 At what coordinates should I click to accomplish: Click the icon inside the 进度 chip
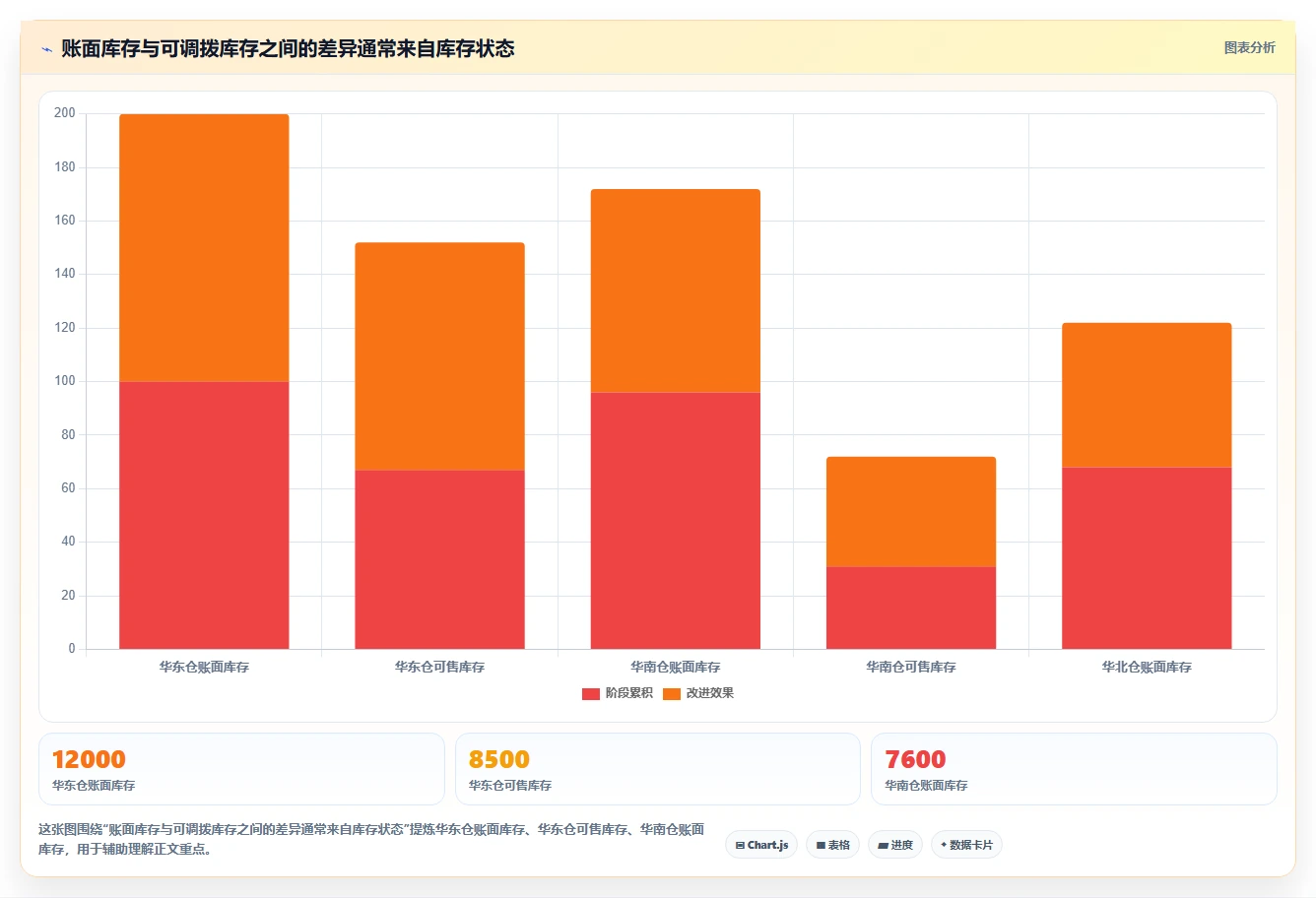(x=884, y=846)
